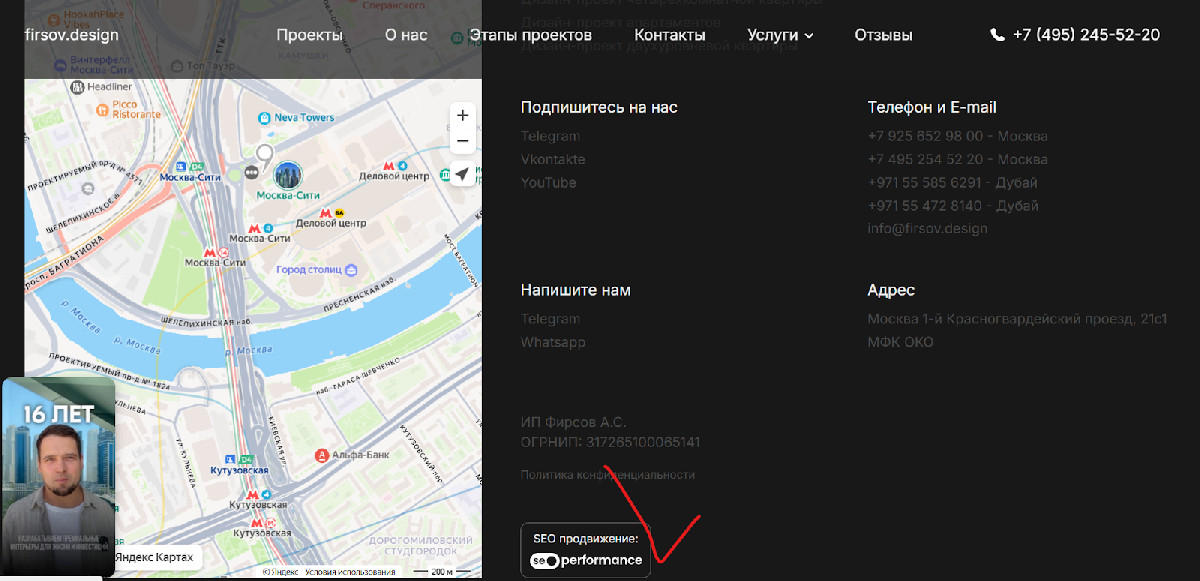Click the Альфа-Банк marker on the map
This screenshot has height=581, width=1200.
[322, 455]
